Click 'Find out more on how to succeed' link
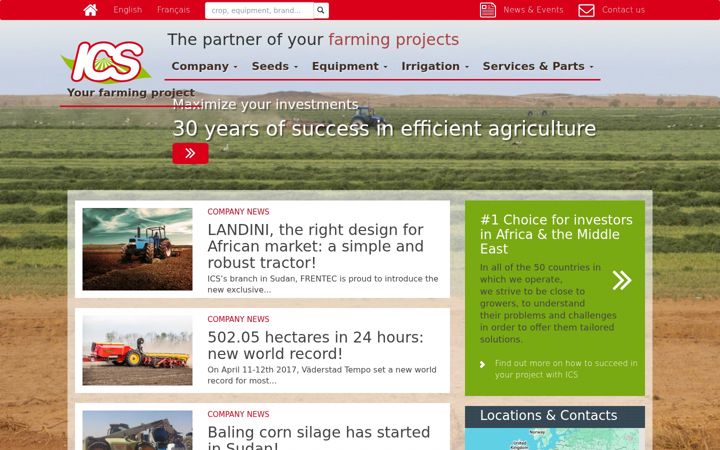This screenshot has width=720, height=450. tap(566, 369)
